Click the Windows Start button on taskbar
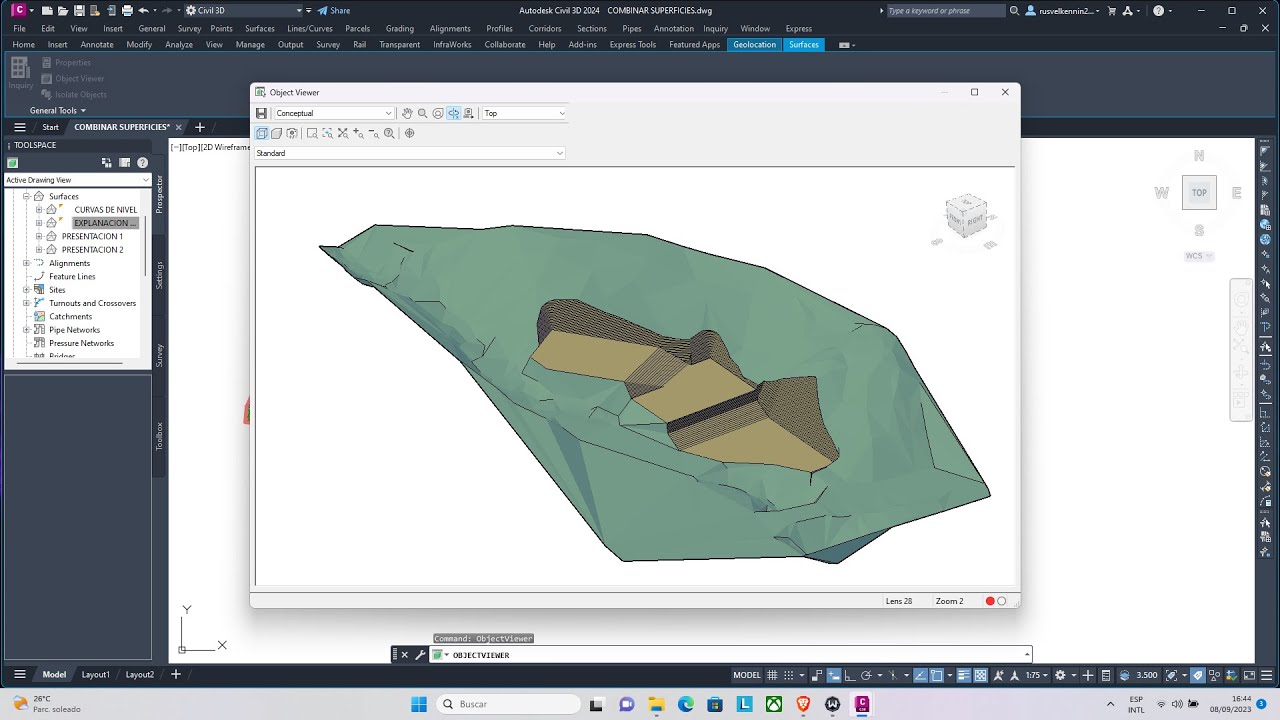The height and width of the screenshot is (720, 1280). [419, 704]
